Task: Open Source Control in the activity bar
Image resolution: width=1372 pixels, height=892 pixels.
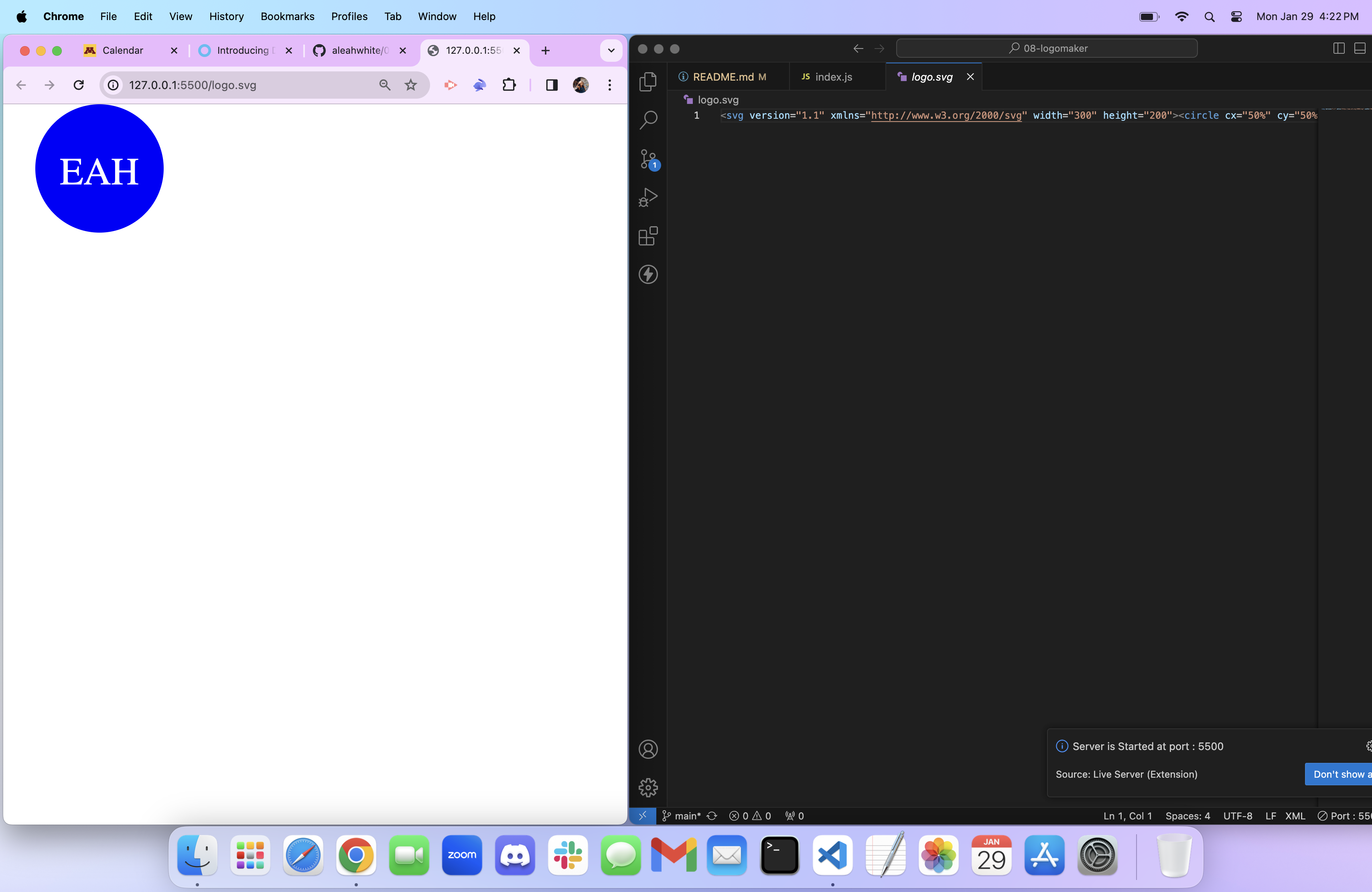Action: pos(648,159)
